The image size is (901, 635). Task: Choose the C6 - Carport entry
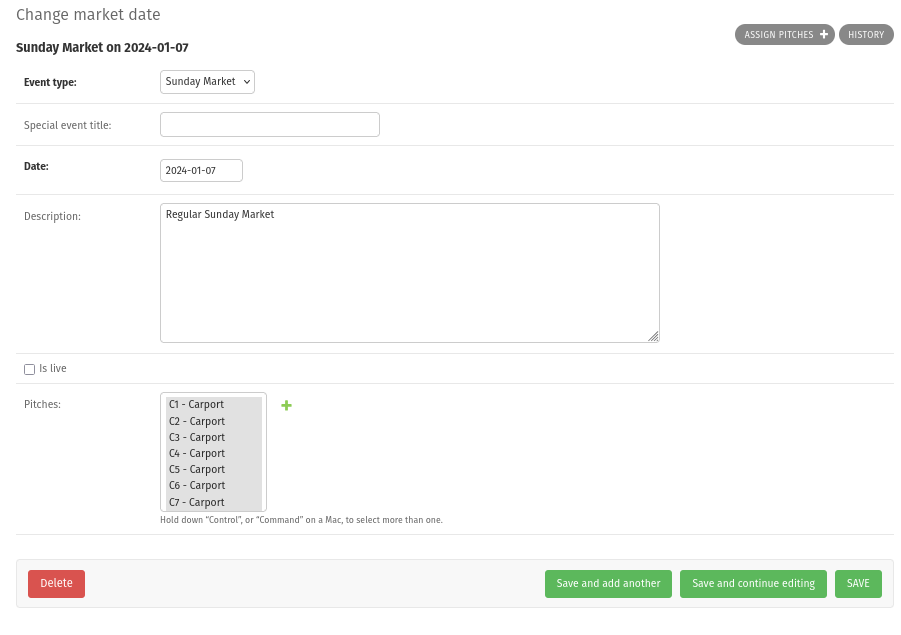tap(213, 485)
